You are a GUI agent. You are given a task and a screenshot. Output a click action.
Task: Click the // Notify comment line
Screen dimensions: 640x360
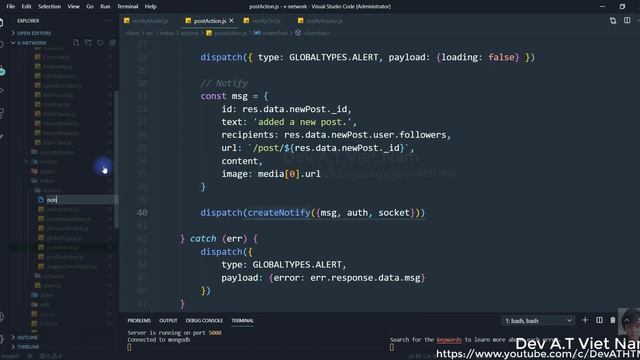click(224, 83)
